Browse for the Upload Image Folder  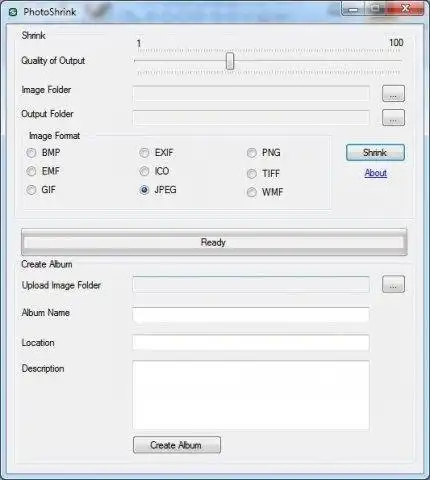tap(393, 284)
